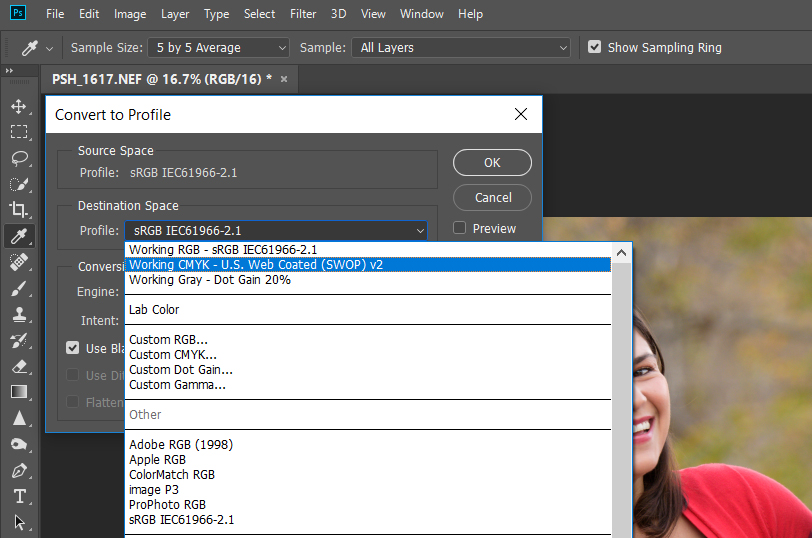
Task: Click OK in Convert to Profile
Action: [492, 163]
